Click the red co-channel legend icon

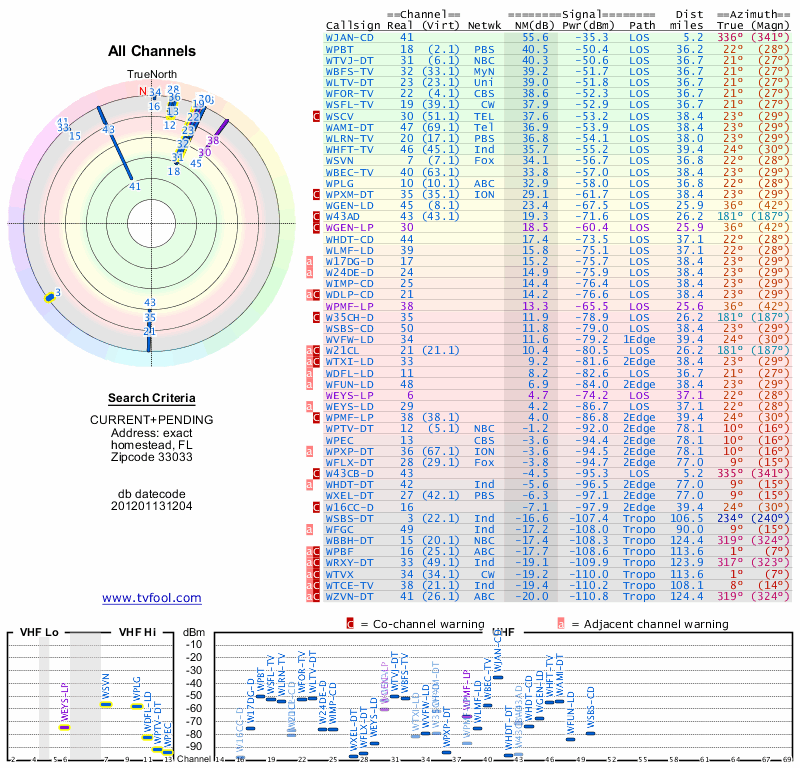click(350, 624)
